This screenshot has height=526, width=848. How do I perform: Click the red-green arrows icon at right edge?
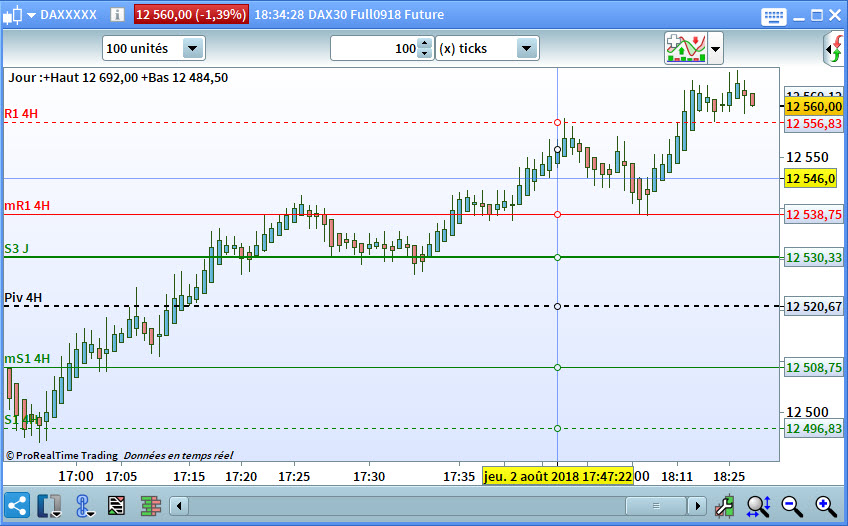835,49
